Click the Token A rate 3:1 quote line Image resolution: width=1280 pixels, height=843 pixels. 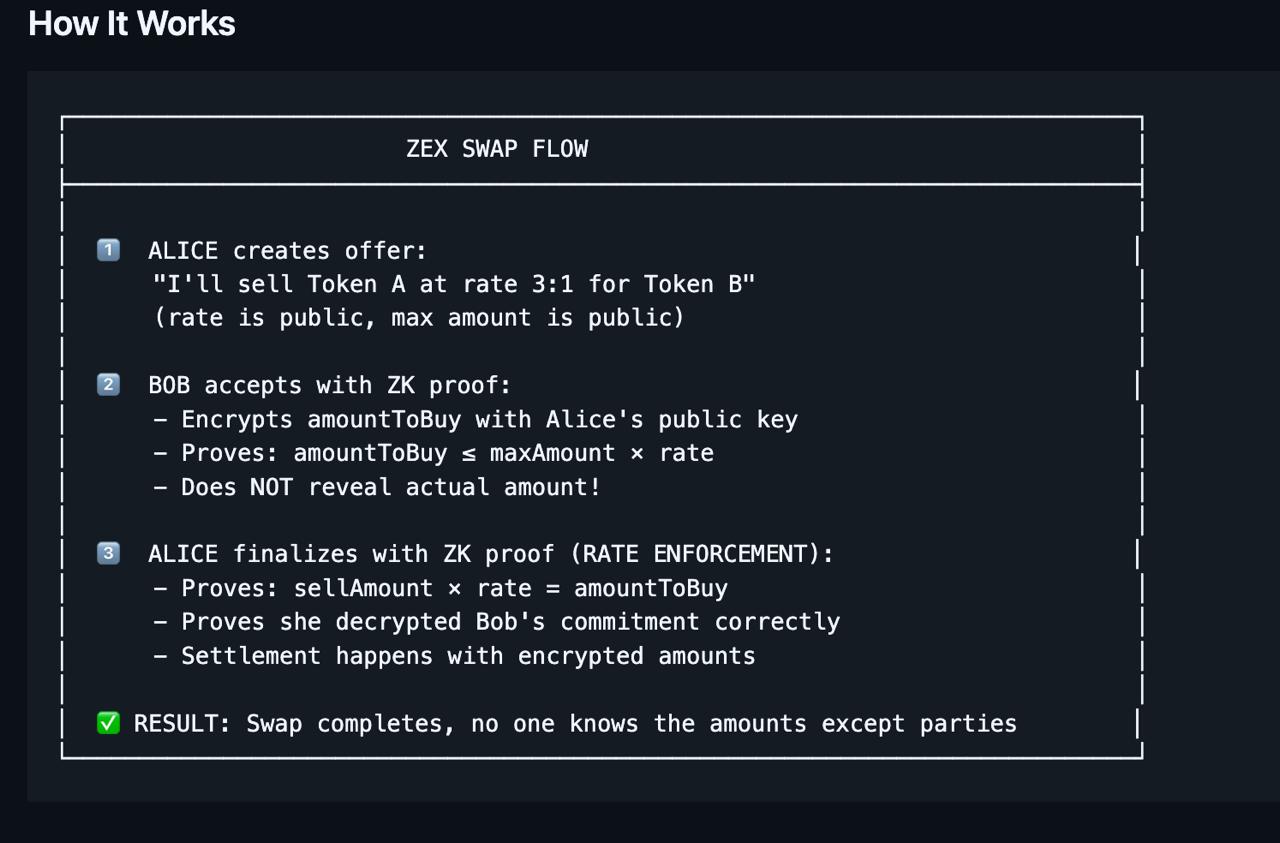454,285
